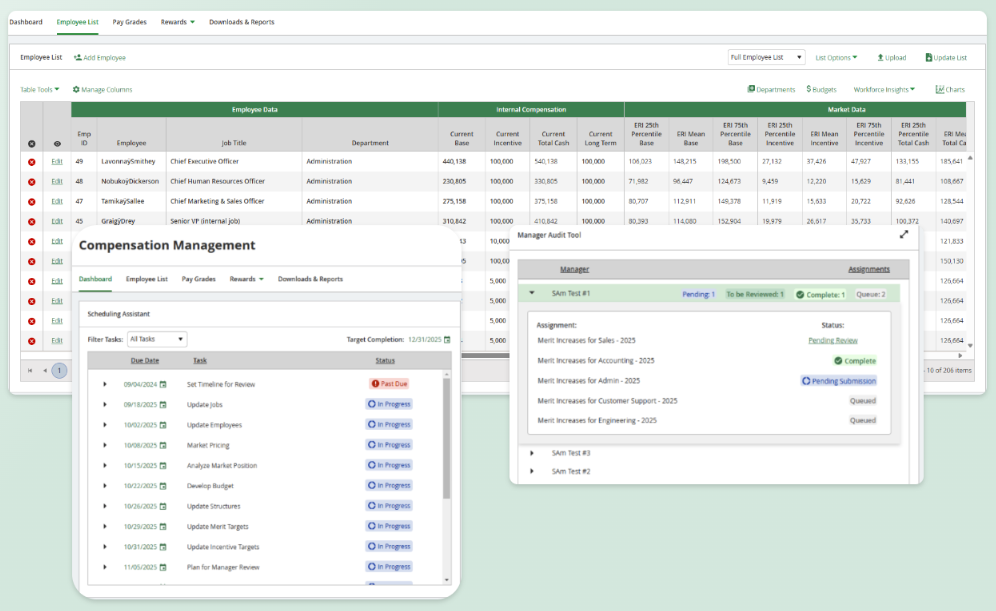The width and height of the screenshot is (996, 611).
Task: Open calendar icon beside Target Completion date
Action: click(448, 340)
